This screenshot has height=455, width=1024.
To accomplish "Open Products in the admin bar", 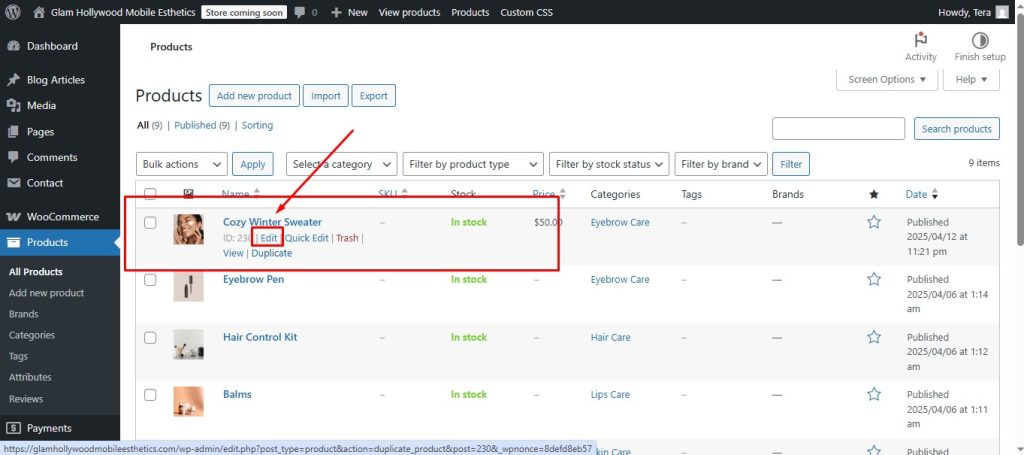I will point(470,12).
